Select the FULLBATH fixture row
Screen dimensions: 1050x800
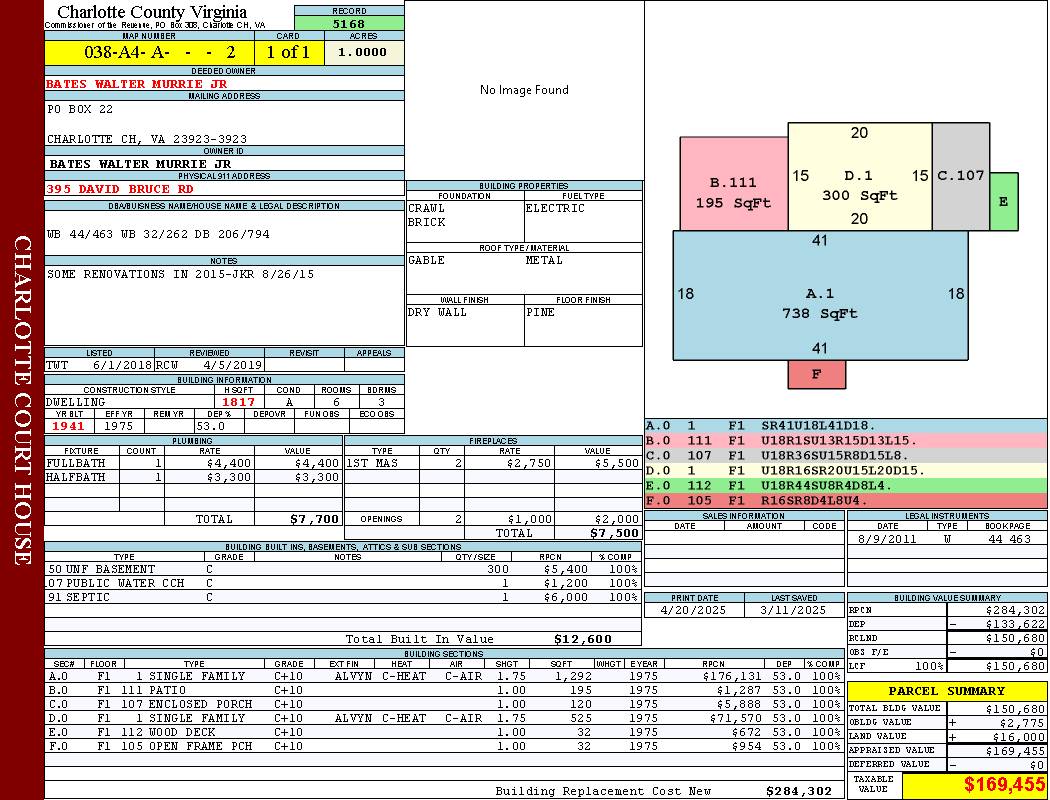click(x=194, y=463)
